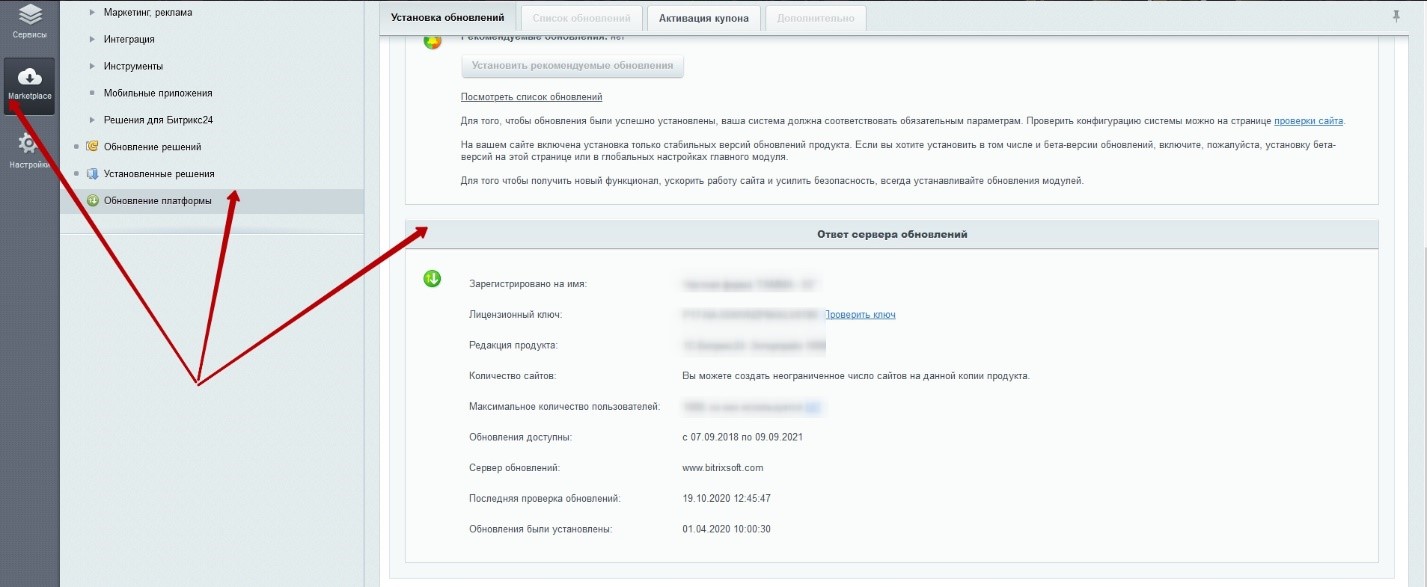1427x587 pixels.
Task: Open the Активация купона tab
Action: click(704, 18)
